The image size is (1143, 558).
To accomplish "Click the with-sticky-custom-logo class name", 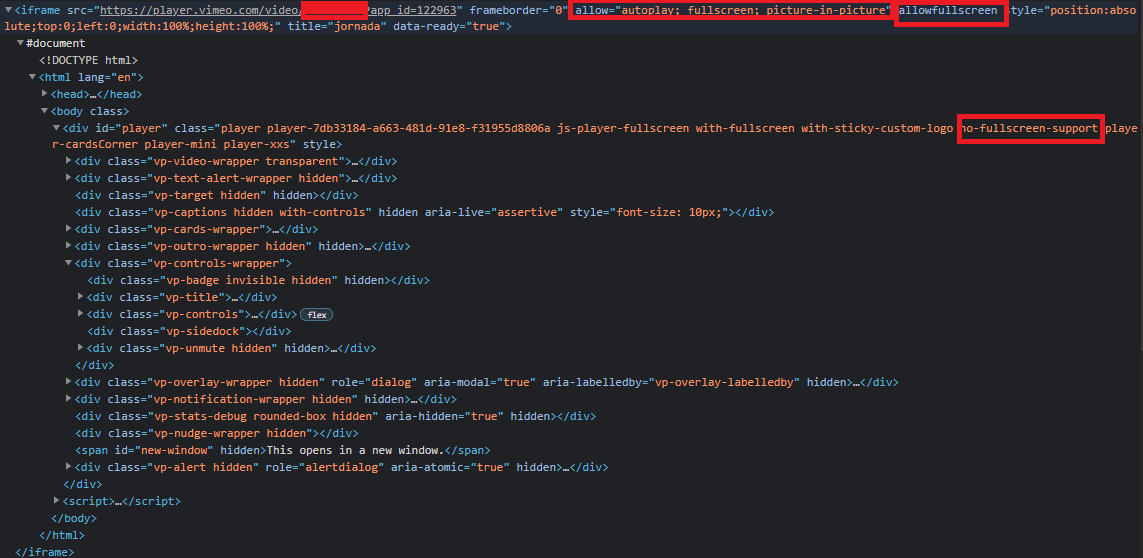I will pos(878,128).
